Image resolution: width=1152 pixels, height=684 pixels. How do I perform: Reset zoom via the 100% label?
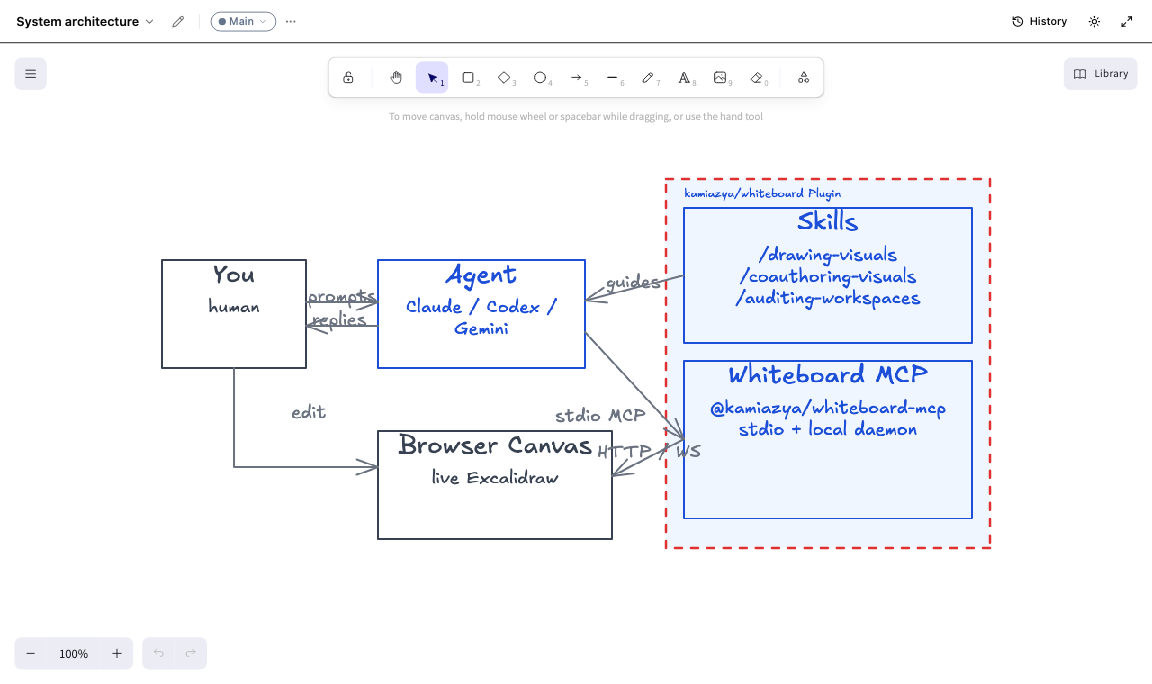pos(73,653)
